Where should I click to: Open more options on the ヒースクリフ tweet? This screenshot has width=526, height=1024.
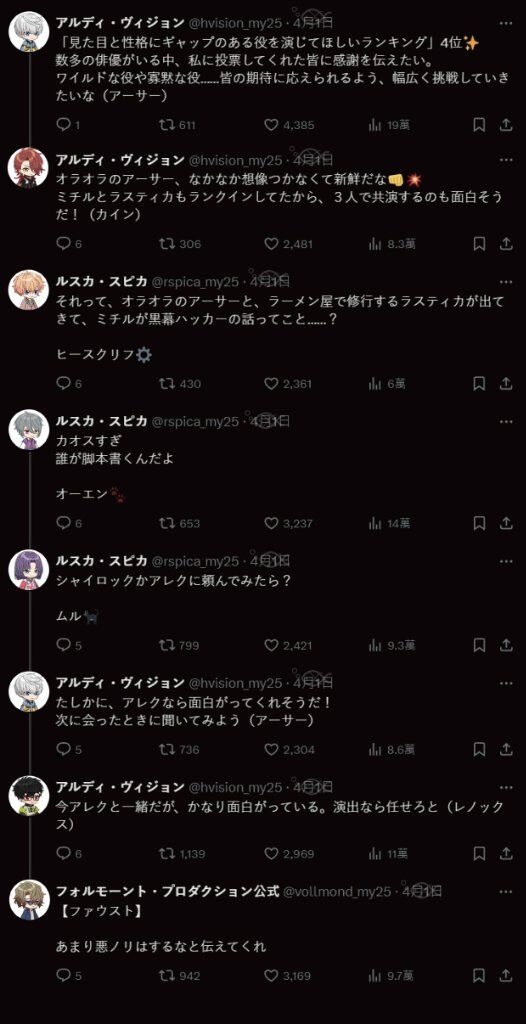pos(506,282)
